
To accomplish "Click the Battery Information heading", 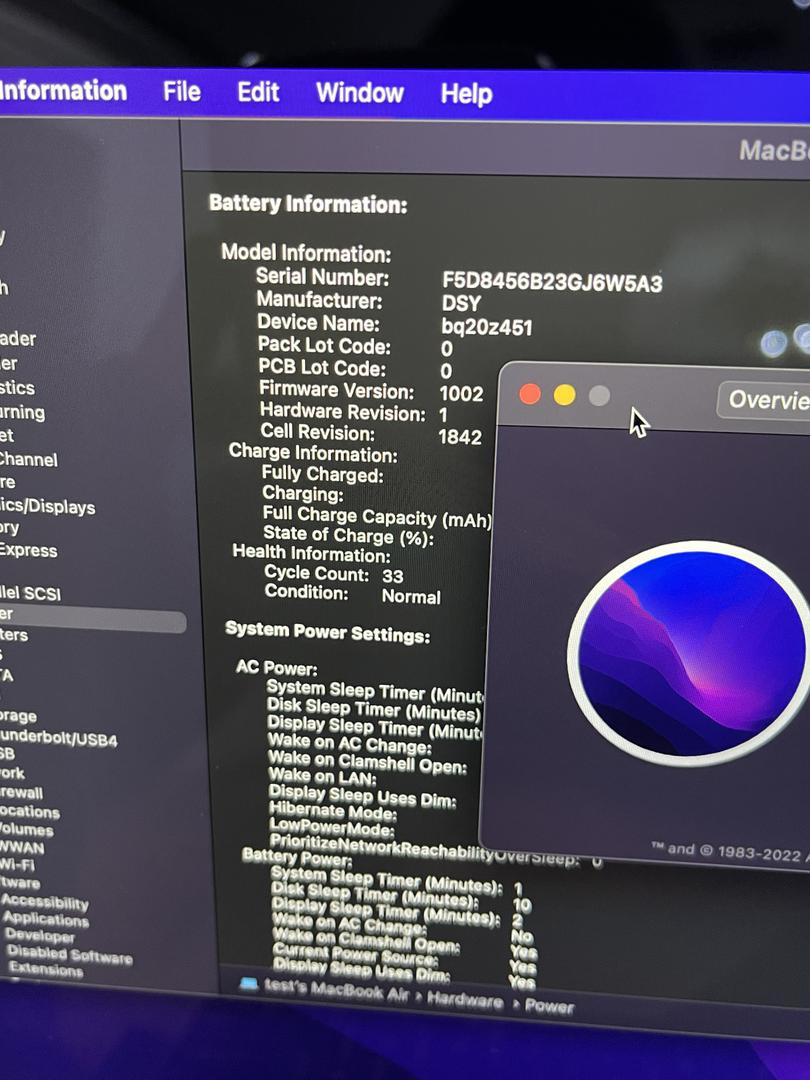I will coord(308,204).
